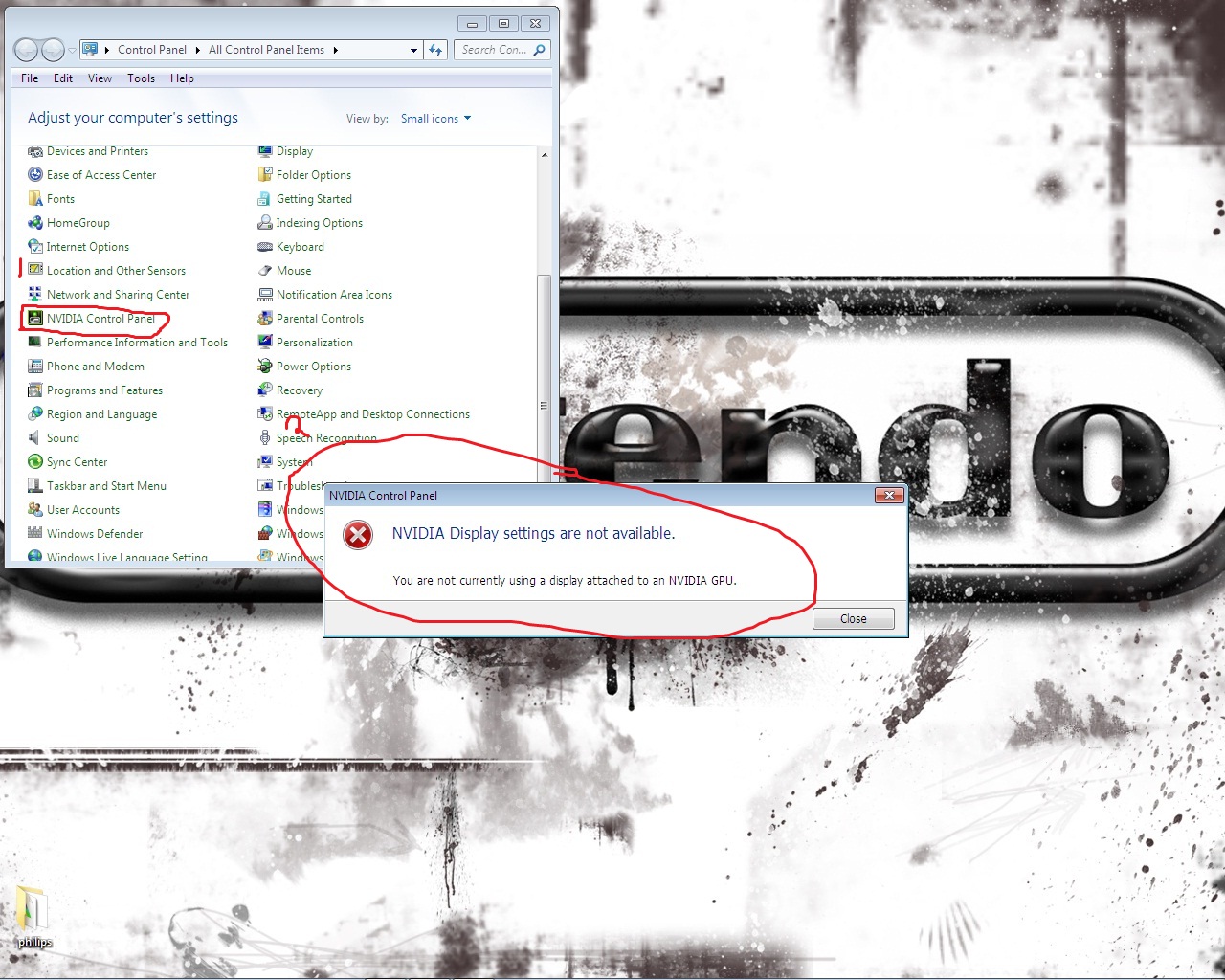Click the System item
This screenshot has height=980, width=1225.
(294, 462)
